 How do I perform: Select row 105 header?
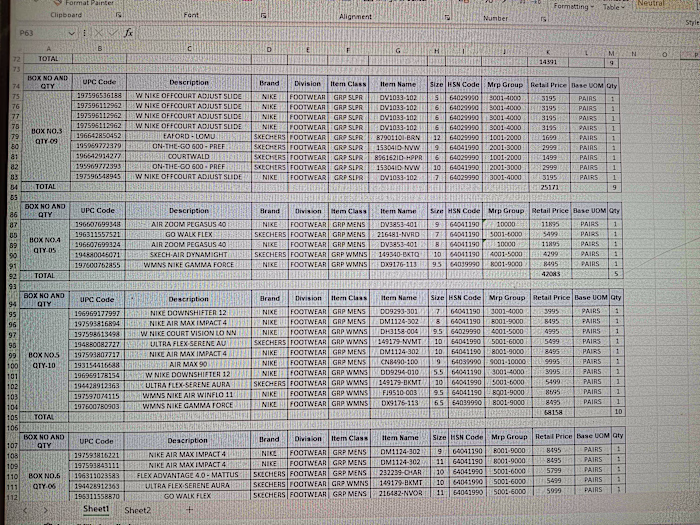12,417
